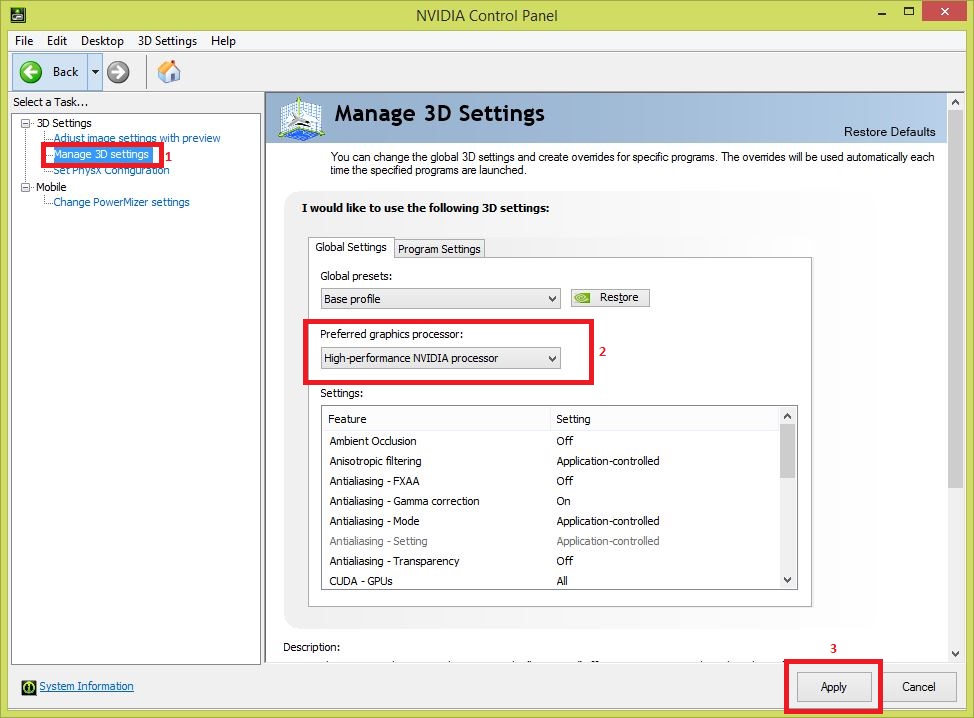Open the Desktop menu
The height and width of the screenshot is (718, 974).
[101, 41]
